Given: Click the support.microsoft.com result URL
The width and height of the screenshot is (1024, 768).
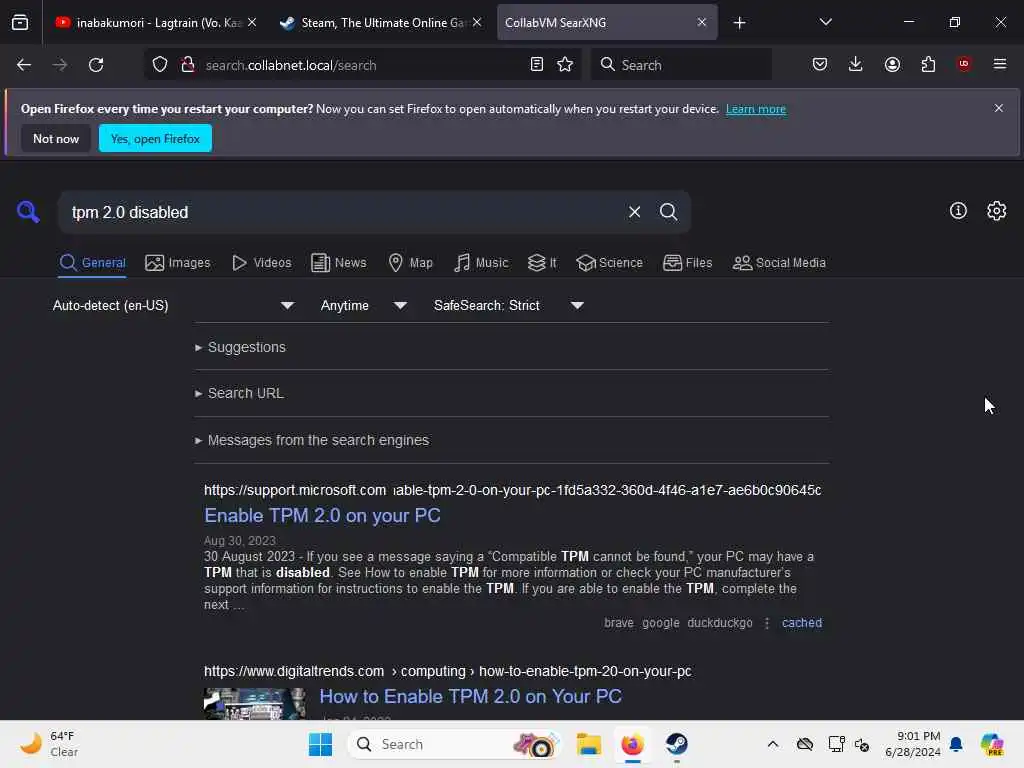Looking at the screenshot, I should tap(512, 490).
